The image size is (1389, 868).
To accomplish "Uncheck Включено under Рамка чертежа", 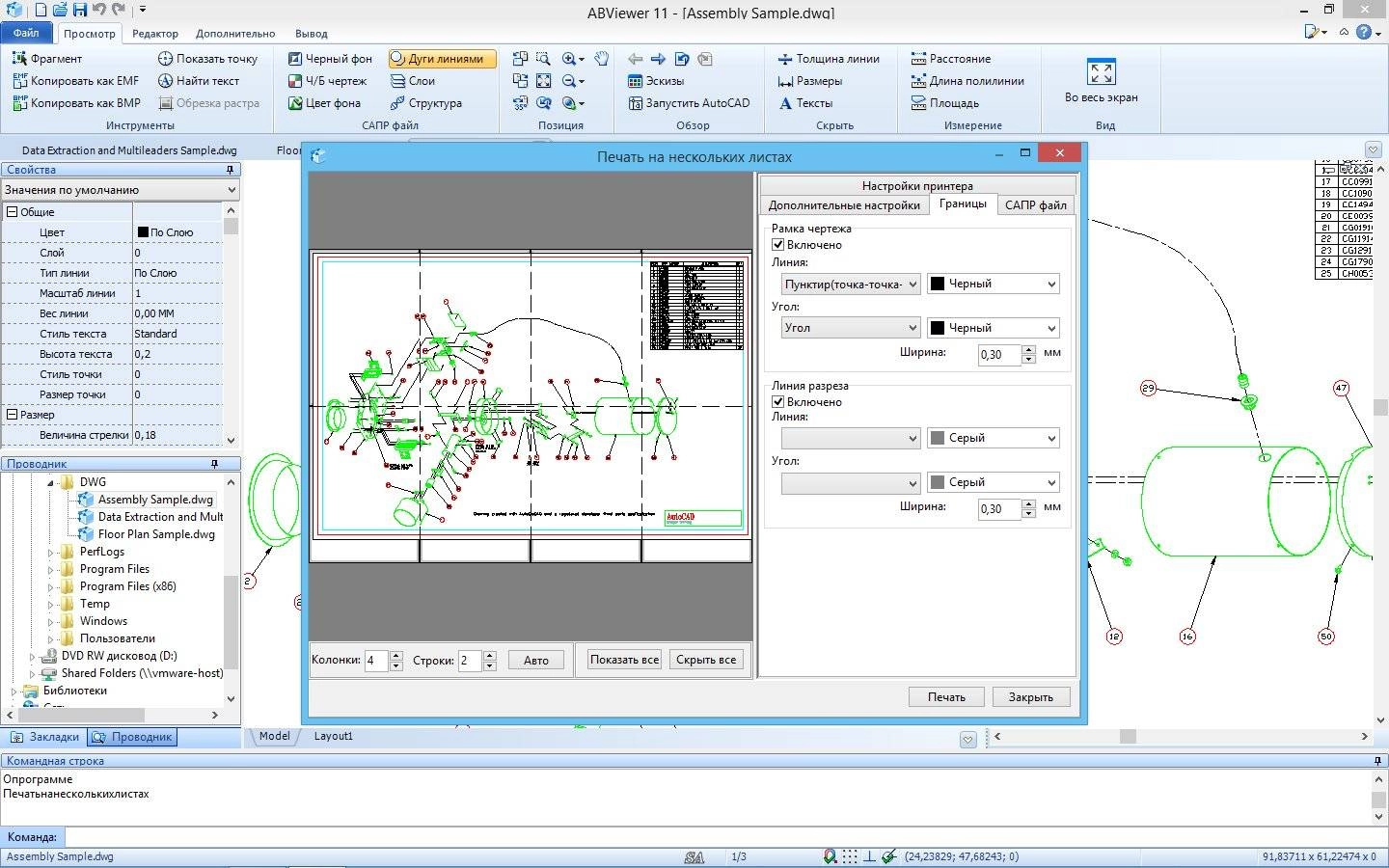I will tap(778, 245).
